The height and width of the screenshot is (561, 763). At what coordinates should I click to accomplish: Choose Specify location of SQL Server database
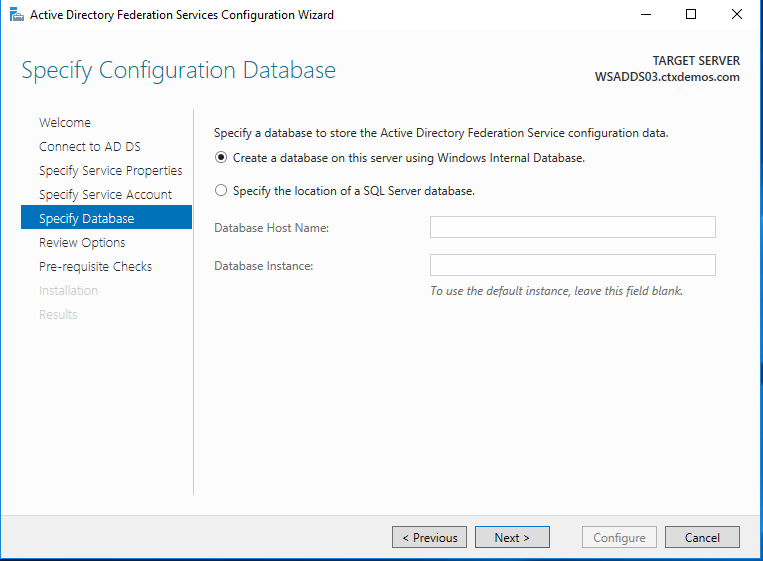click(221, 191)
